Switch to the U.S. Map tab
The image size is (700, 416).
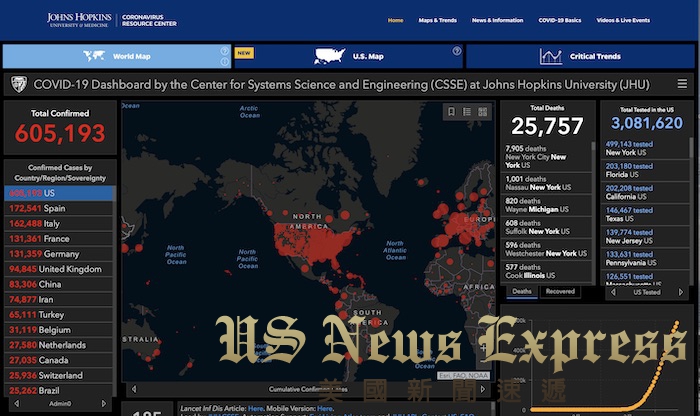(x=349, y=56)
